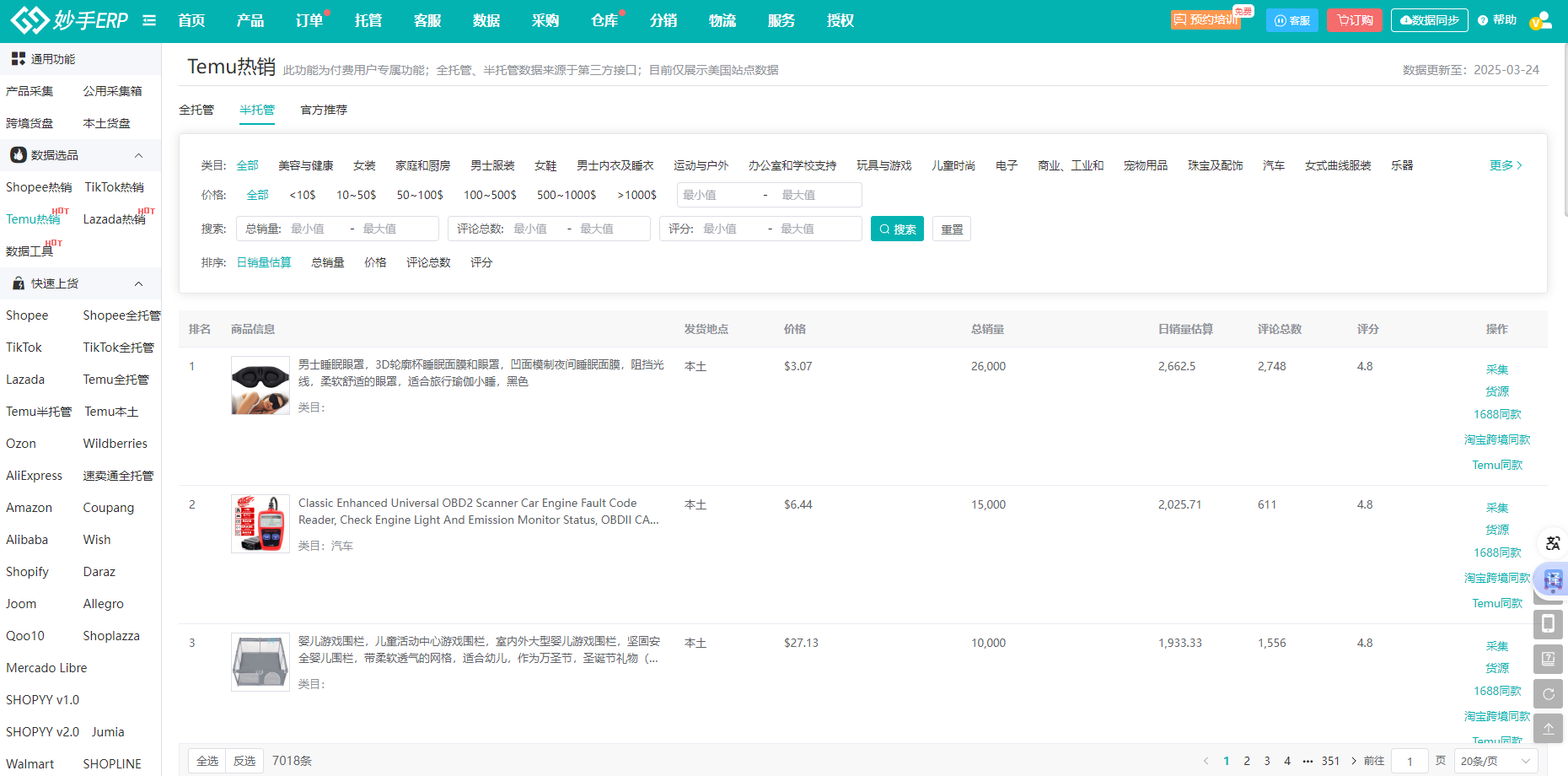
Task: Open the 帮助 help question icon
Action: click(1496, 20)
